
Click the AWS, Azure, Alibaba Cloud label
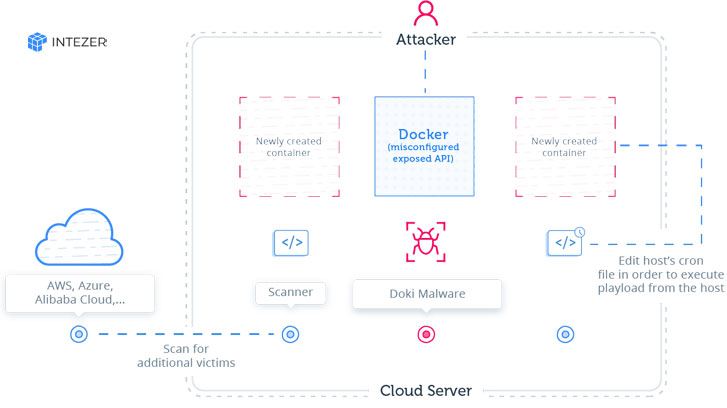click(80, 292)
